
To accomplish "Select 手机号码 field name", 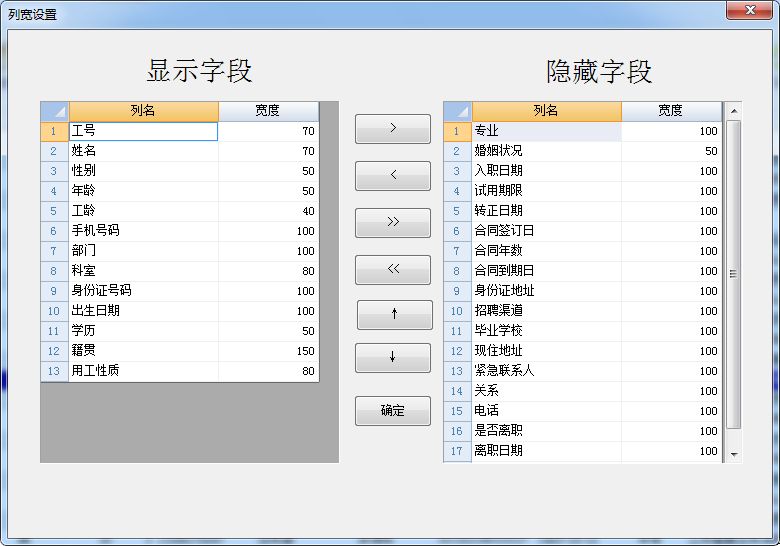I will (x=143, y=231).
